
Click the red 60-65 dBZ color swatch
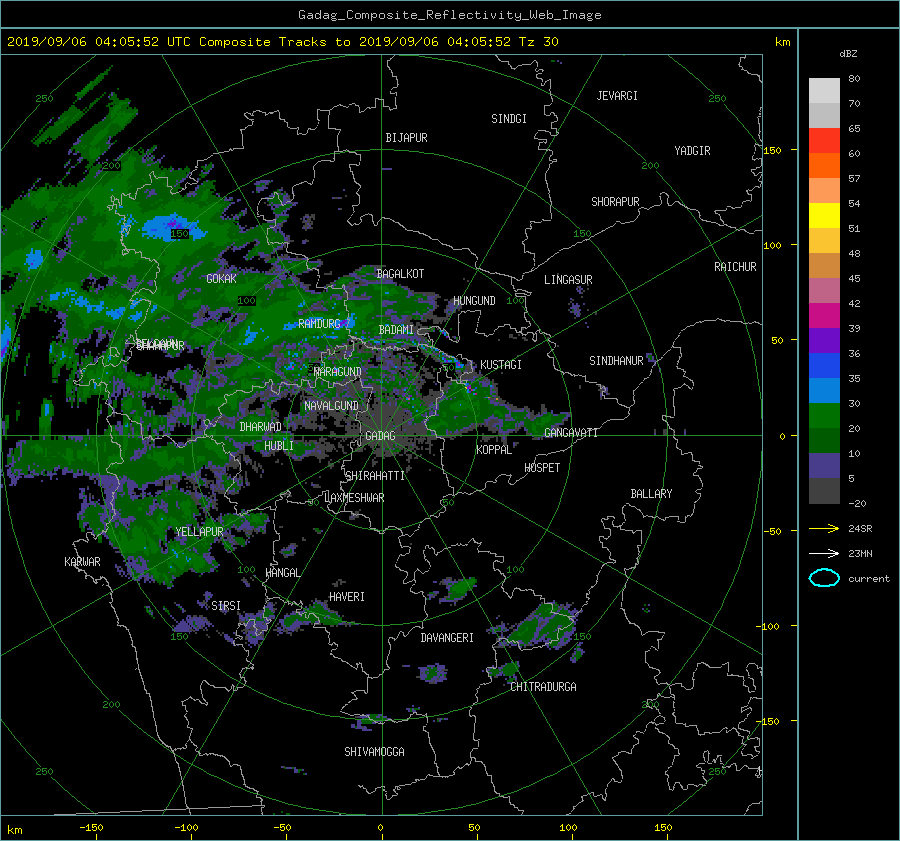(824, 141)
